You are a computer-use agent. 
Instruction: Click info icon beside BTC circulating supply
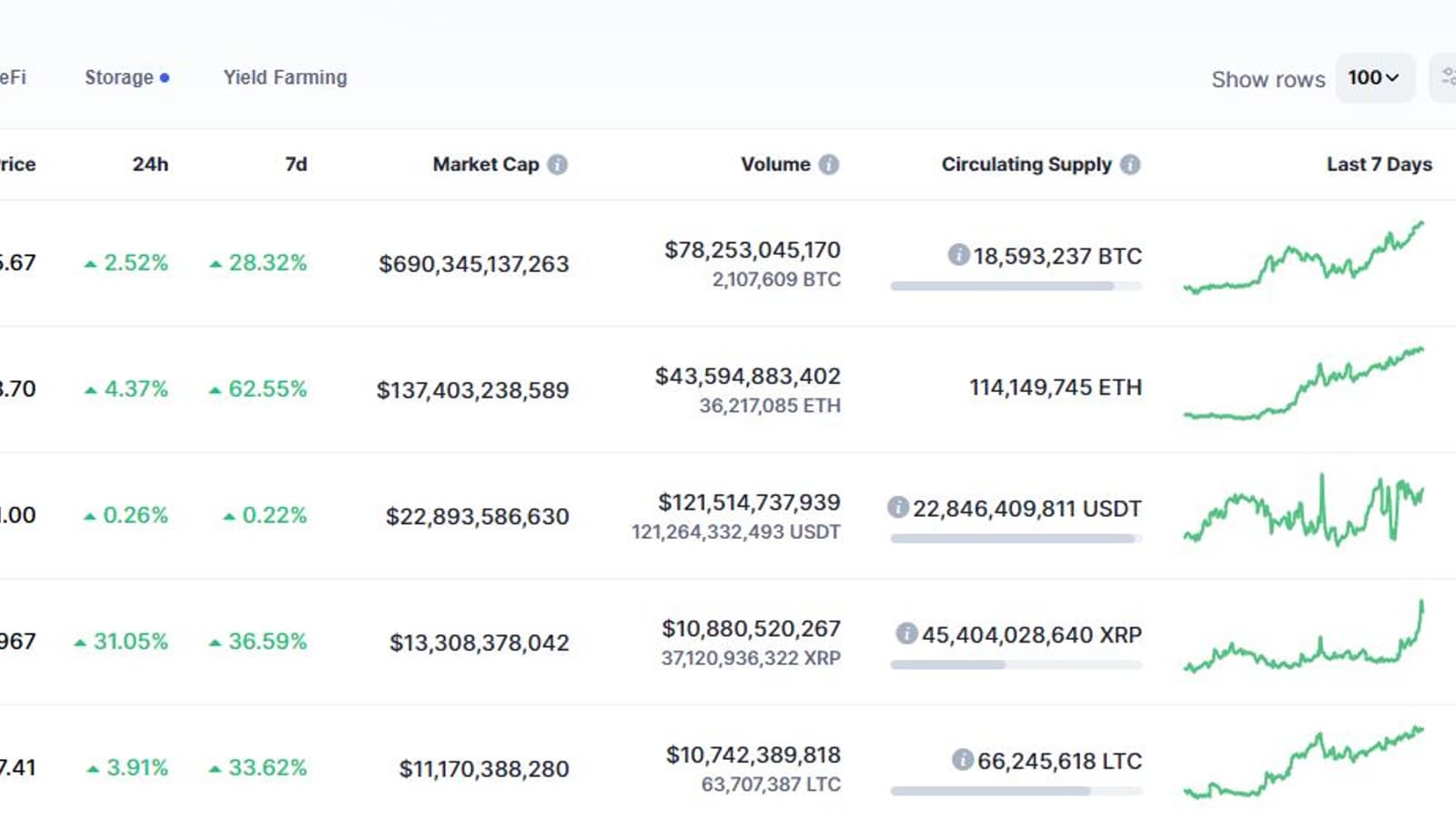point(958,255)
